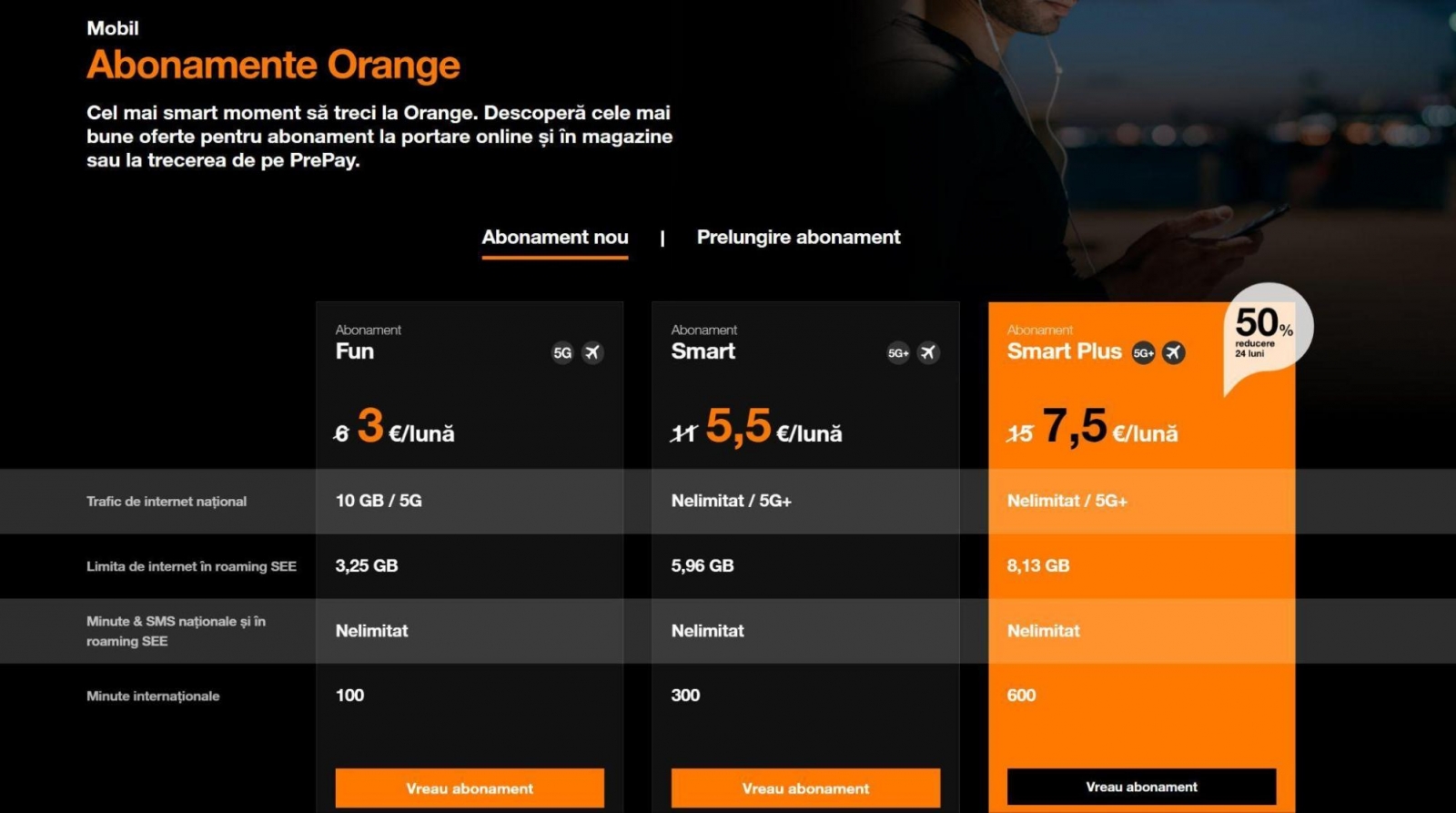Image resolution: width=1456 pixels, height=813 pixels.
Task: Click the crossed-out 11 price on Smart
Action: click(x=684, y=434)
